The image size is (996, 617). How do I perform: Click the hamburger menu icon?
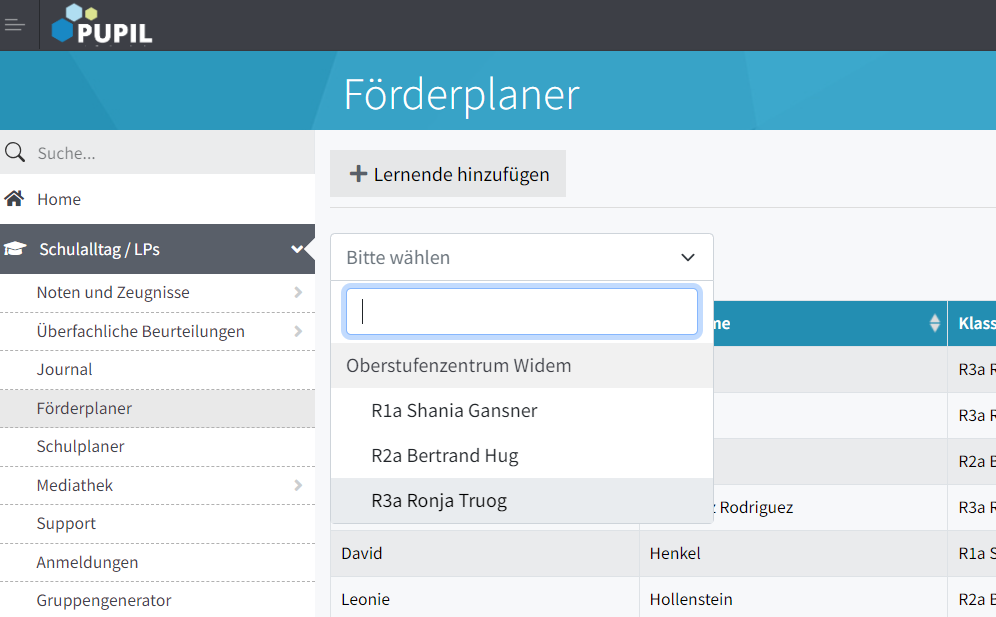[14, 25]
